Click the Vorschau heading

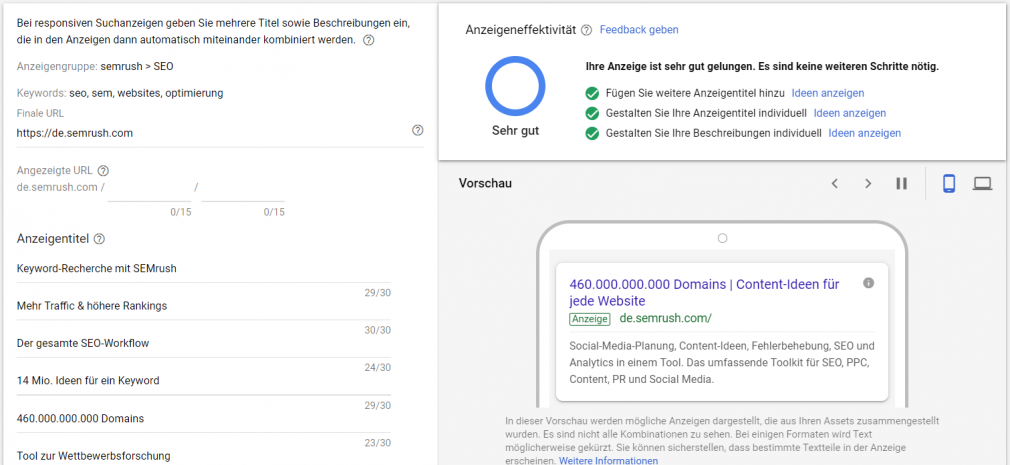pyautogui.click(x=485, y=184)
